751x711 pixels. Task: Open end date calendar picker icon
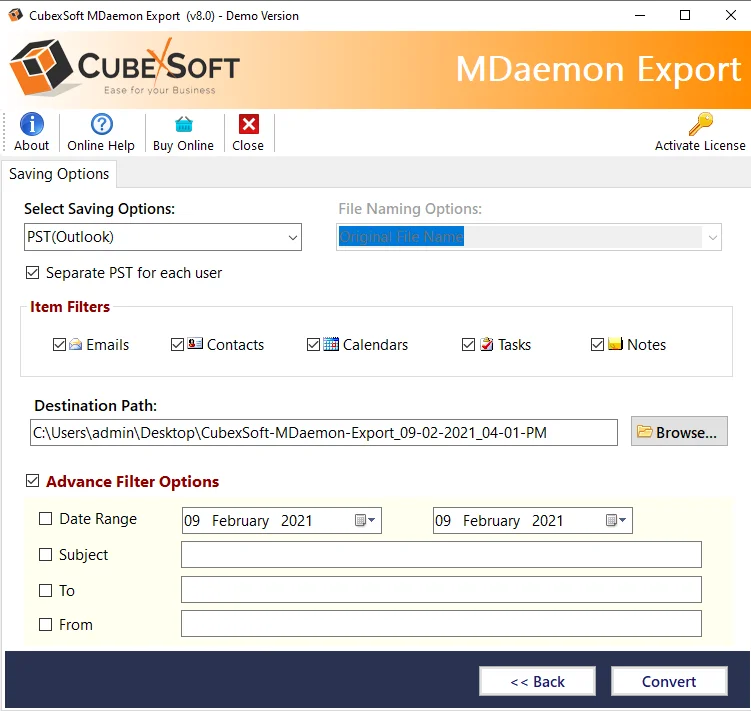coord(615,521)
